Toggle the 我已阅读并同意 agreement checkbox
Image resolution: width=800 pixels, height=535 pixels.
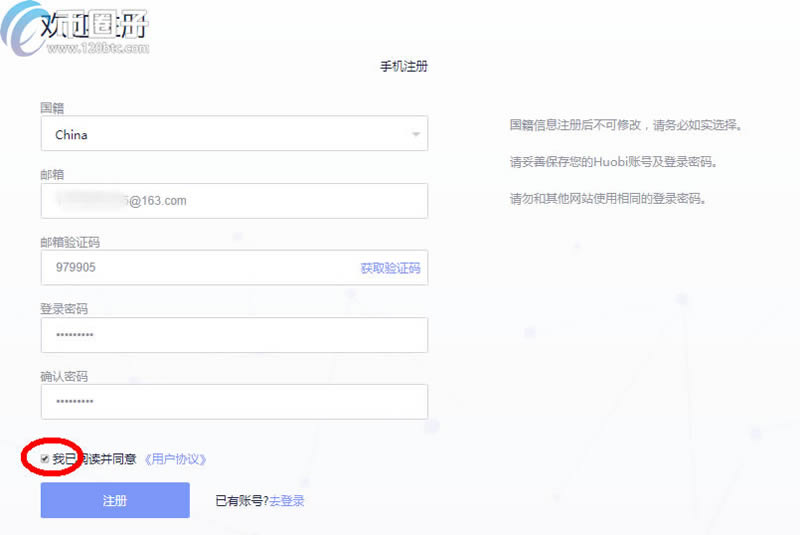(45, 459)
